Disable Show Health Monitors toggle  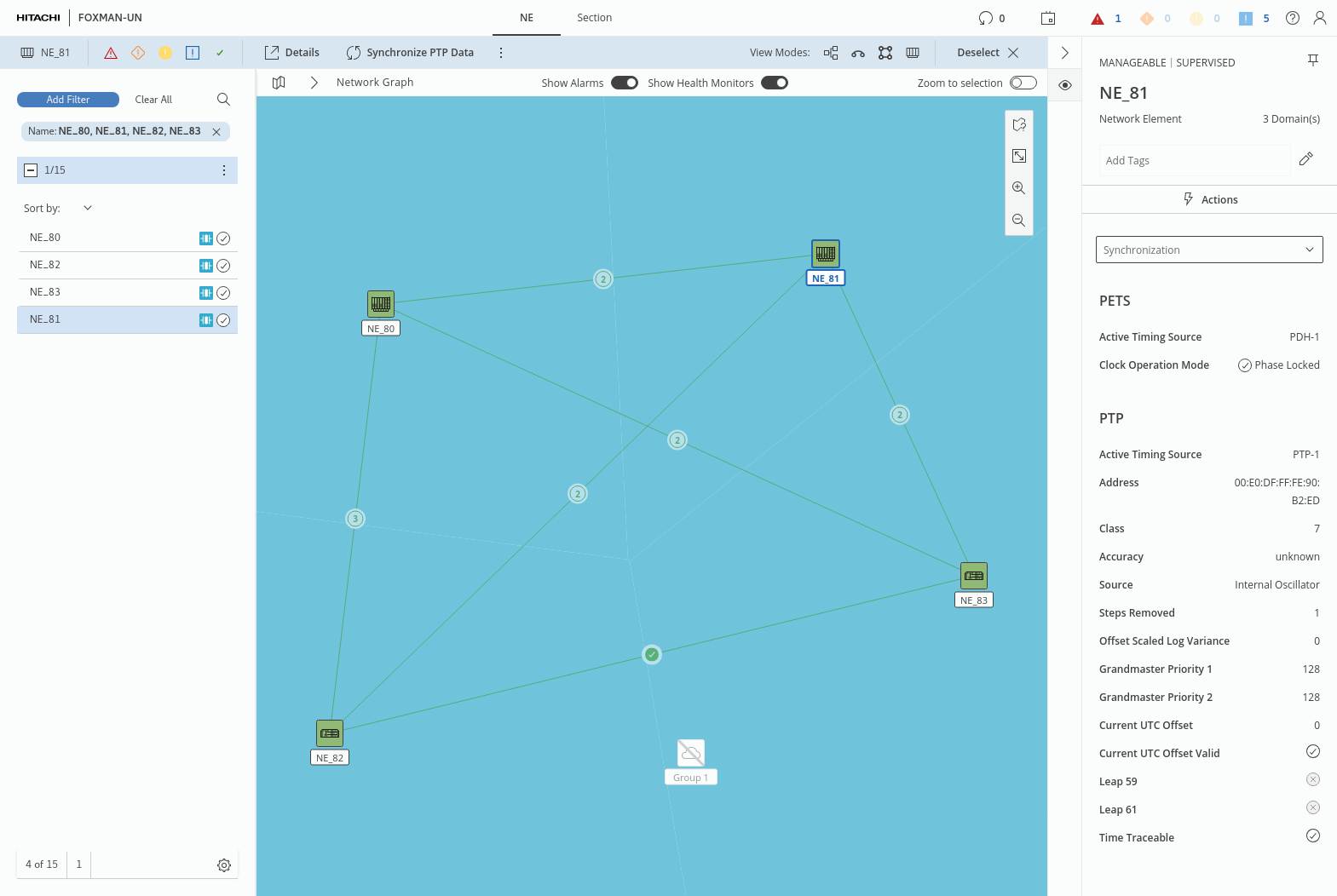click(774, 83)
